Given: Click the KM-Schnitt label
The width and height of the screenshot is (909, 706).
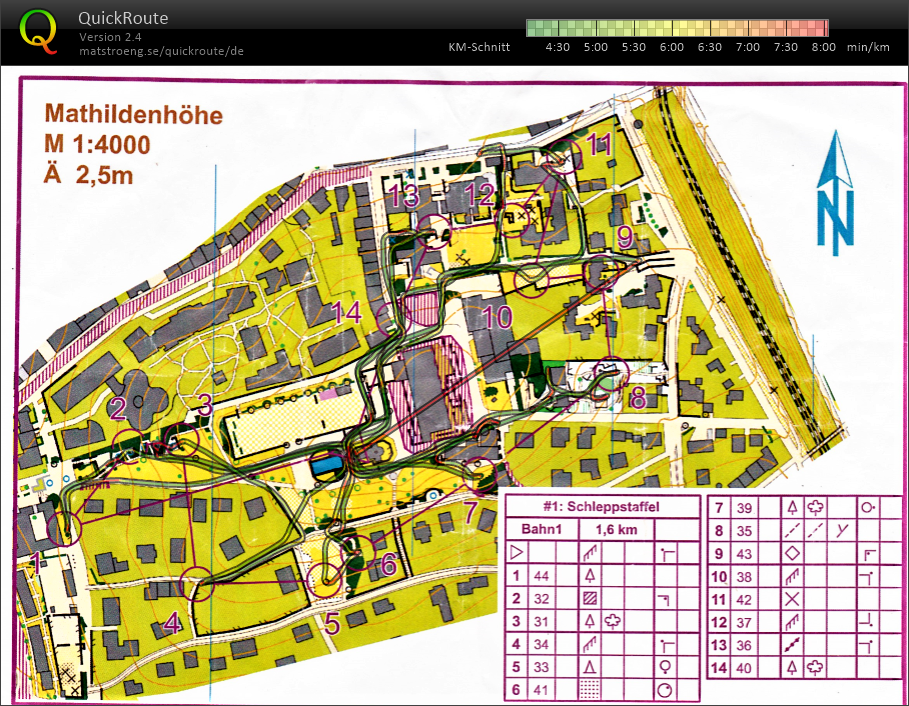Looking at the screenshot, I should [x=480, y=47].
